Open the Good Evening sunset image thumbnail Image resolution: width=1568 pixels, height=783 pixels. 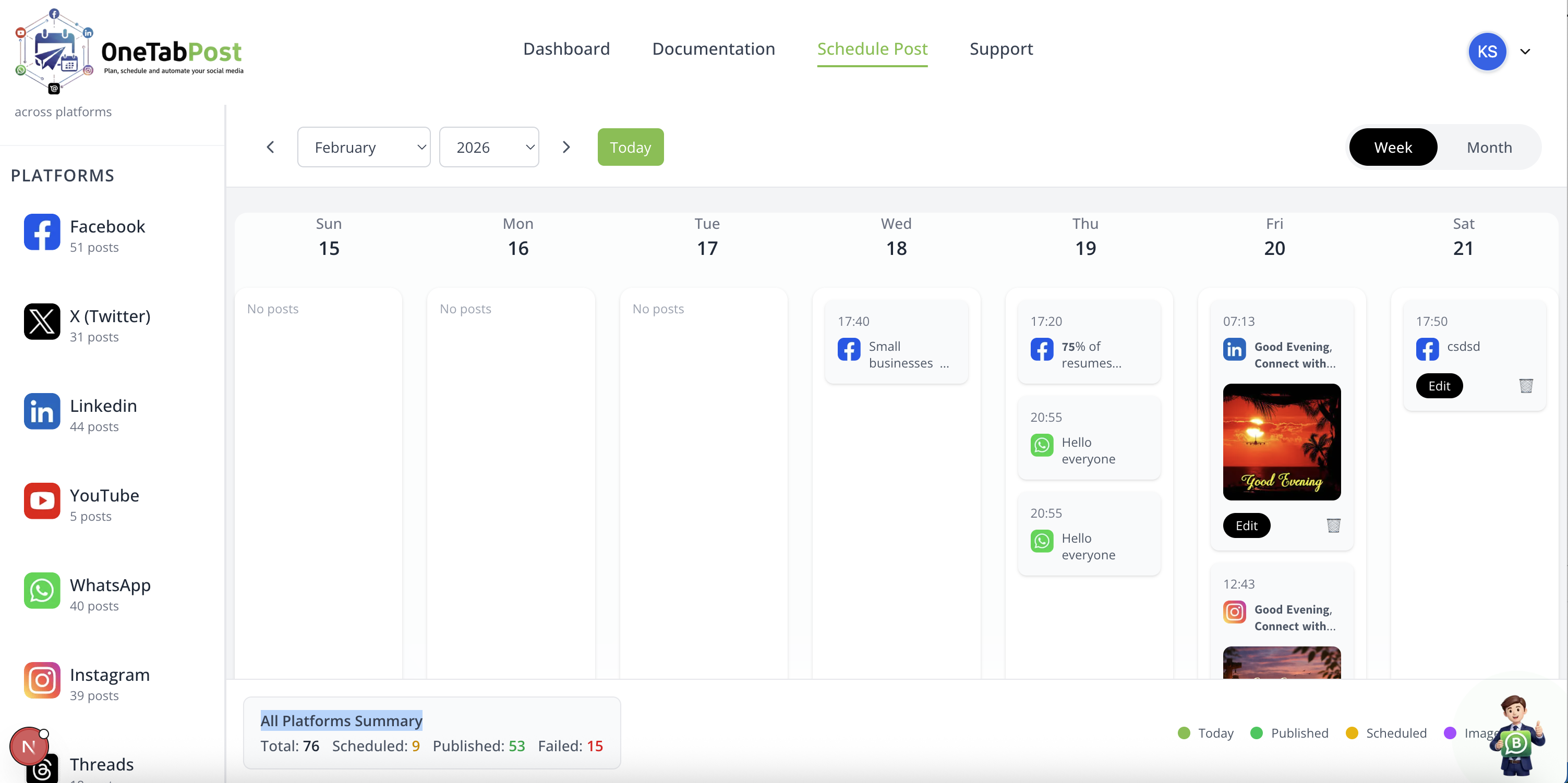[x=1281, y=442]
